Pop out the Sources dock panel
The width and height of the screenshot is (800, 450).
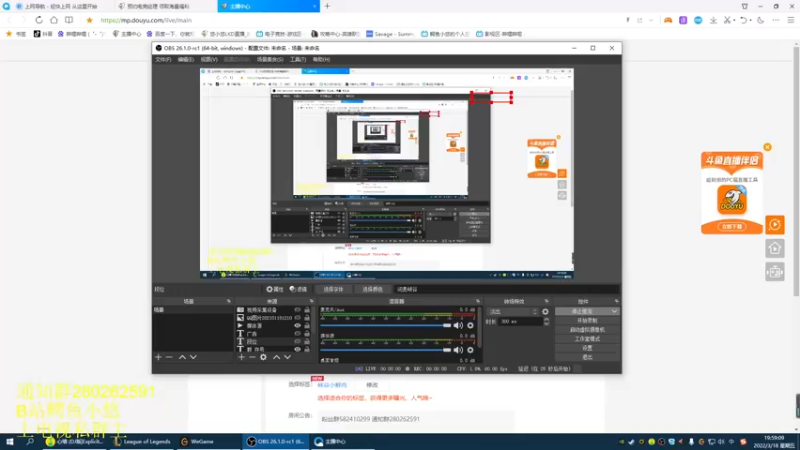click(312, 302)
